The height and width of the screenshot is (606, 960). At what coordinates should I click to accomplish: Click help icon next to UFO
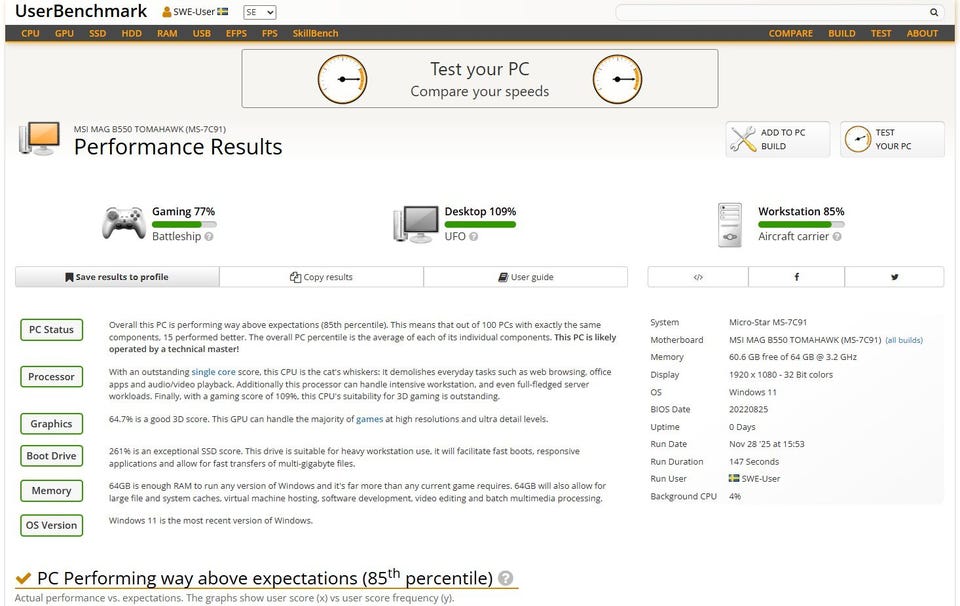pos(473,237)
